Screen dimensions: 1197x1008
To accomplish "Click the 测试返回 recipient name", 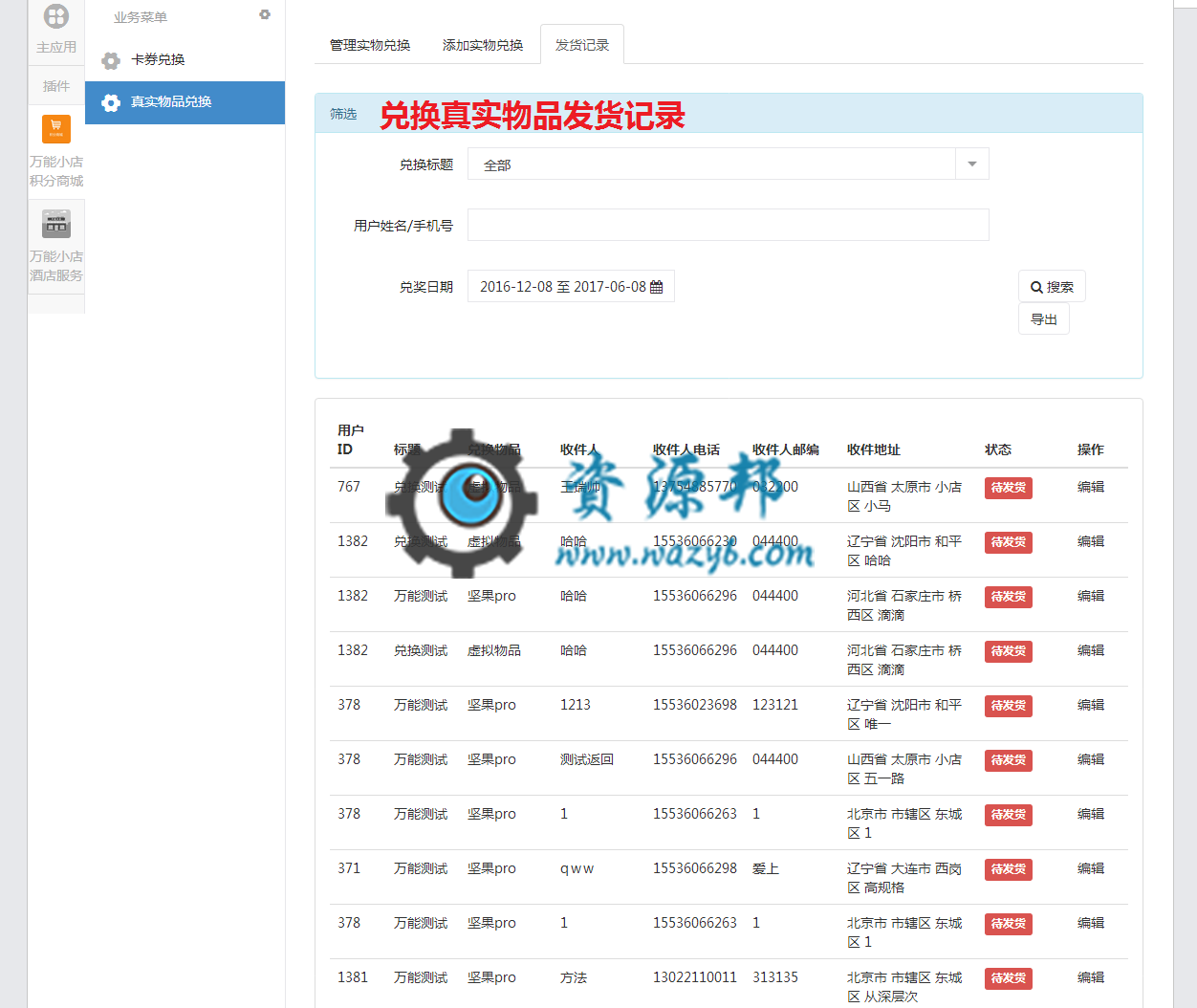I will 587,759.
